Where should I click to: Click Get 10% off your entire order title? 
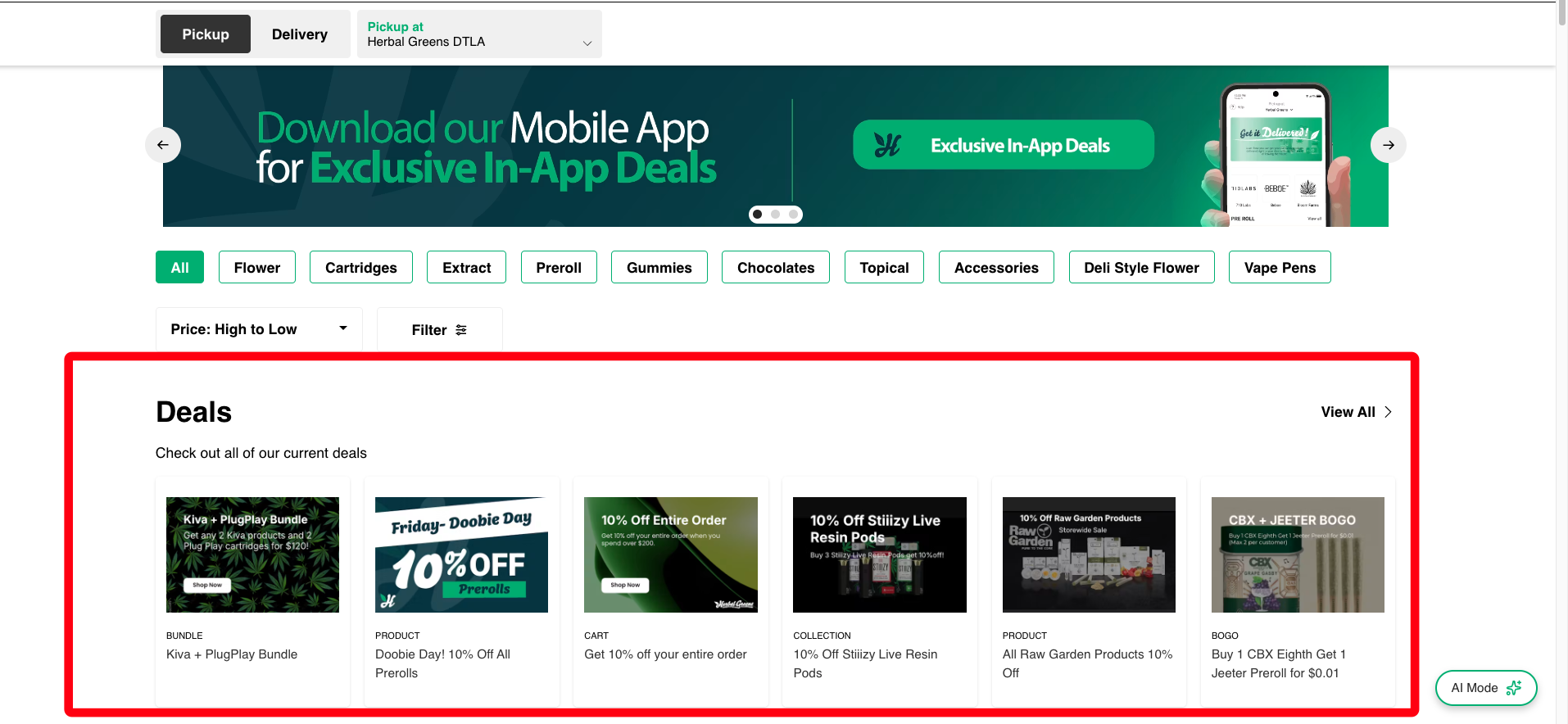pos(665,654)
